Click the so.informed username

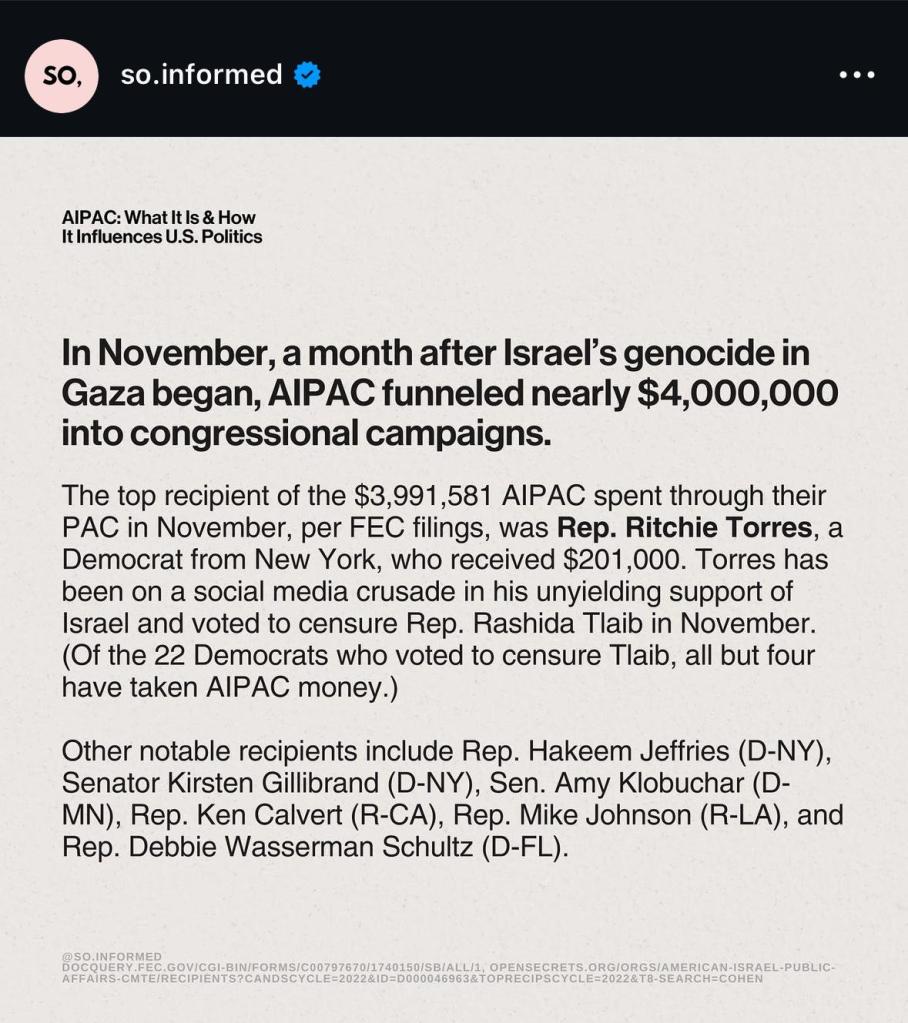click(x=201, y=75)
